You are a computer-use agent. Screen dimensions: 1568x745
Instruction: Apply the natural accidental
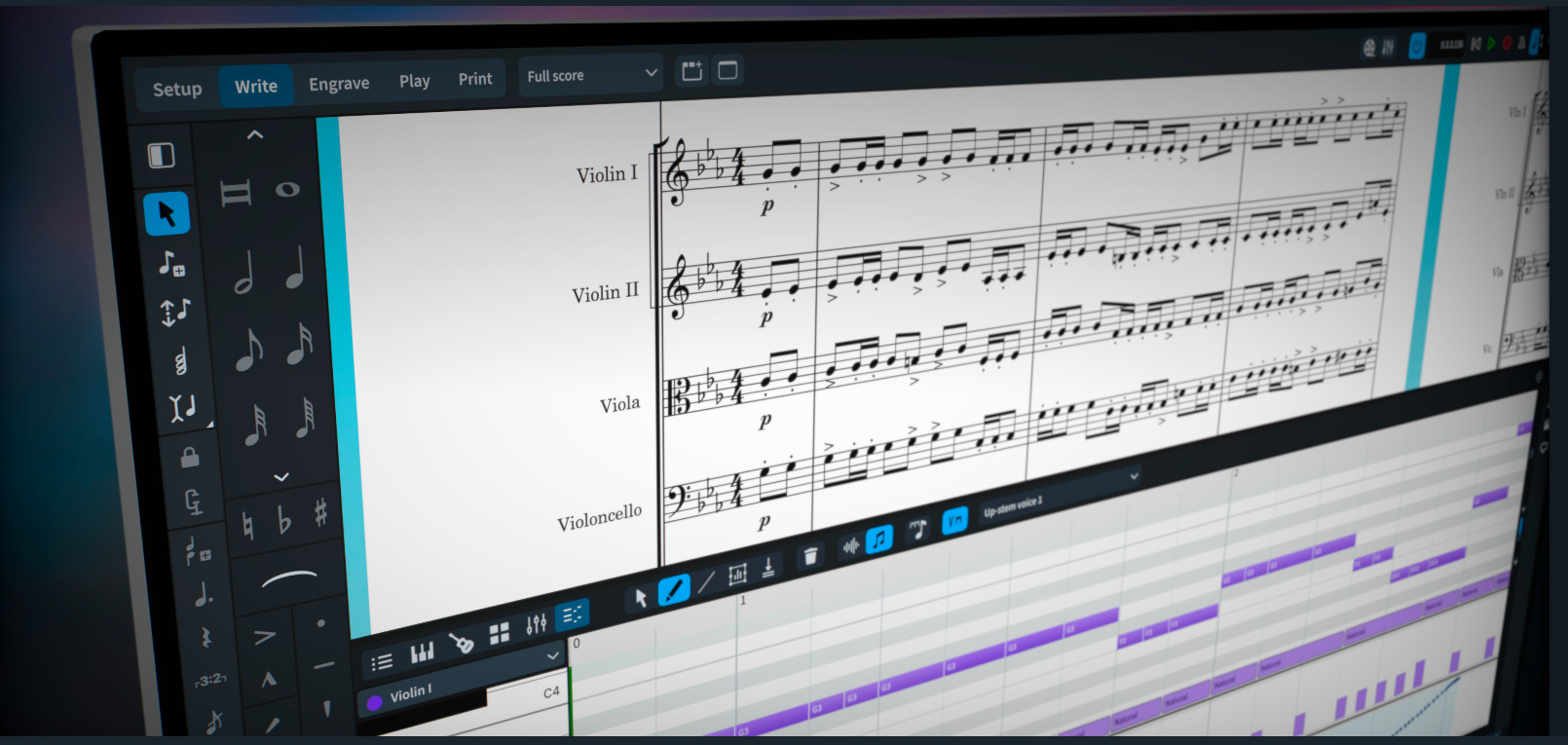coord(247,526)
